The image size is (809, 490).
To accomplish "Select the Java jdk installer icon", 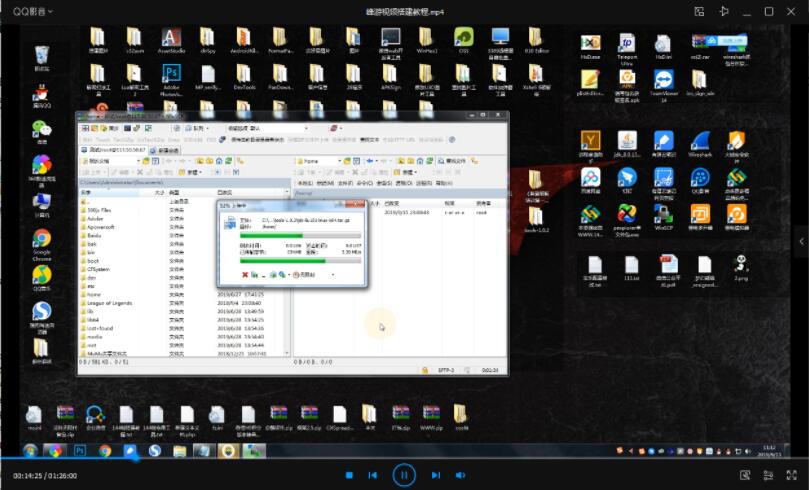I will click(627, 144).
